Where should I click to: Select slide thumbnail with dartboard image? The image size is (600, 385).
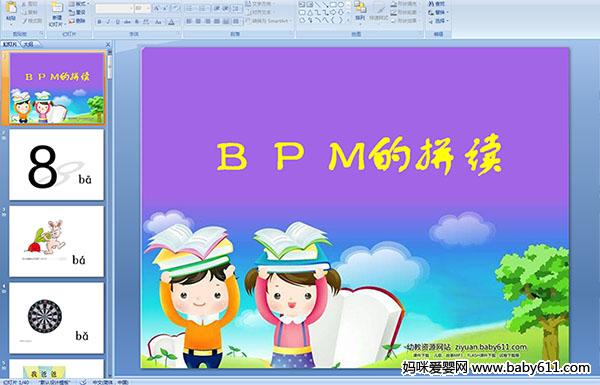[57, 318]
